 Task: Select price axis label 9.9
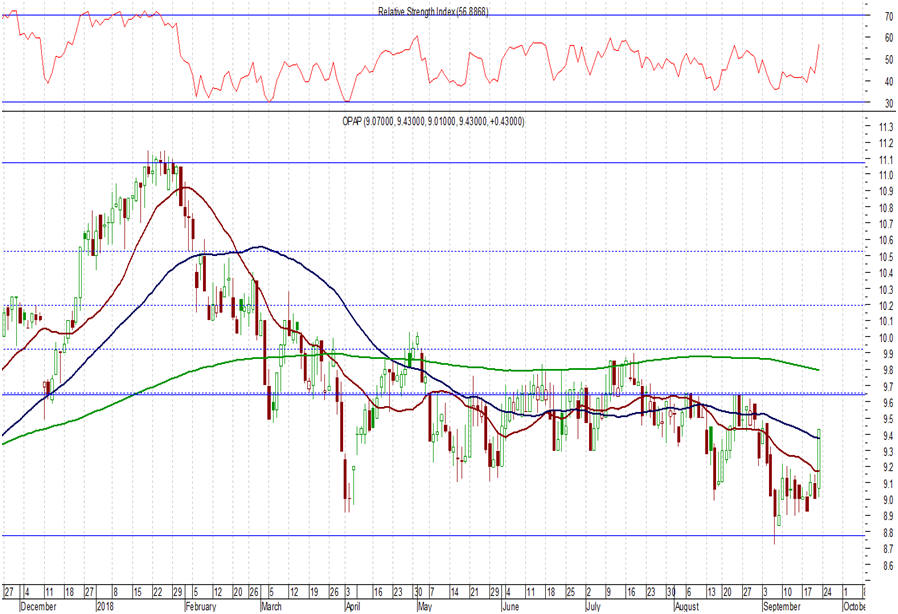click(x=888, y=354)
